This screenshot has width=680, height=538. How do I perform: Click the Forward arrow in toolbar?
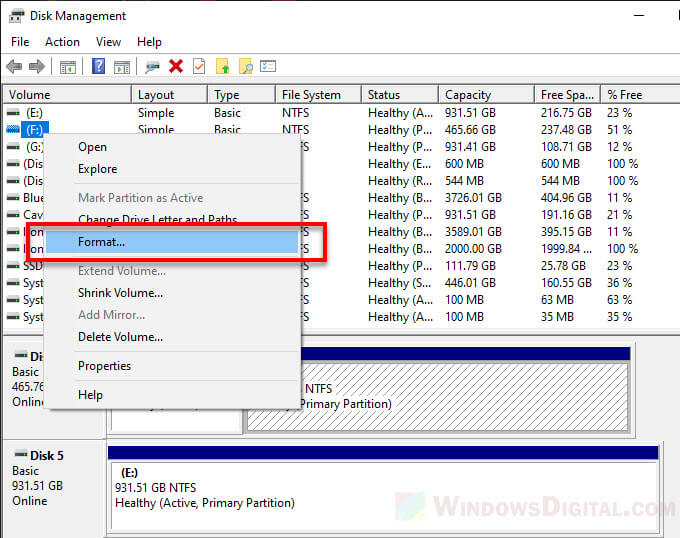[36, 66]
